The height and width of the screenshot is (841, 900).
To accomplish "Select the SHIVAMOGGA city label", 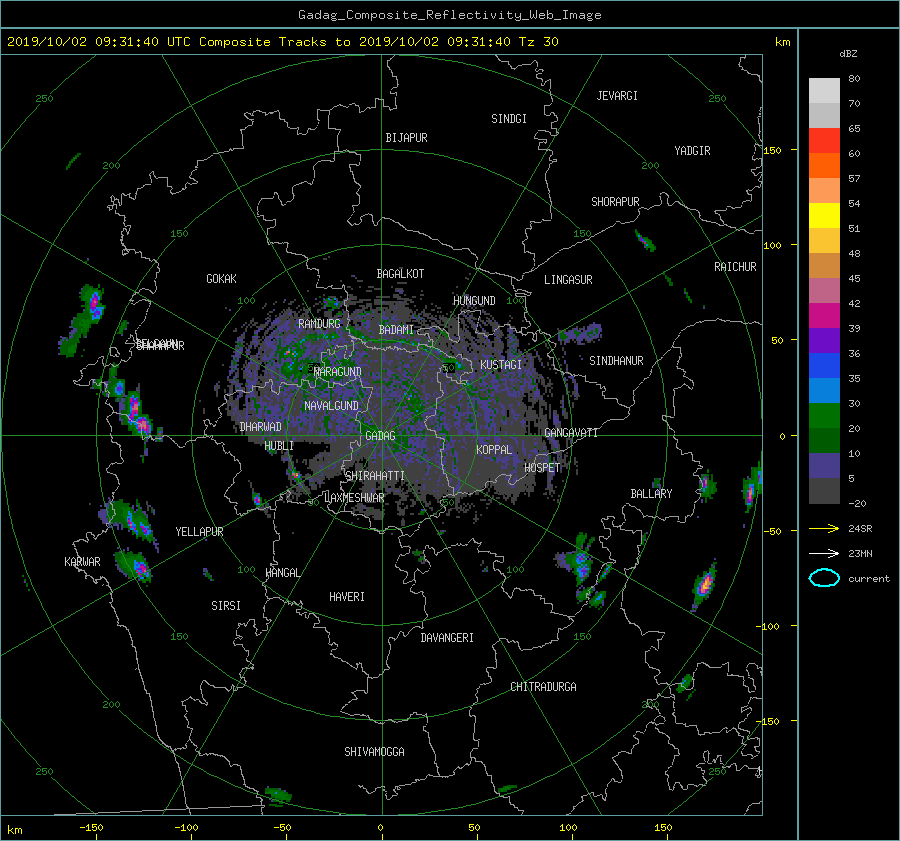I will 374,752.
